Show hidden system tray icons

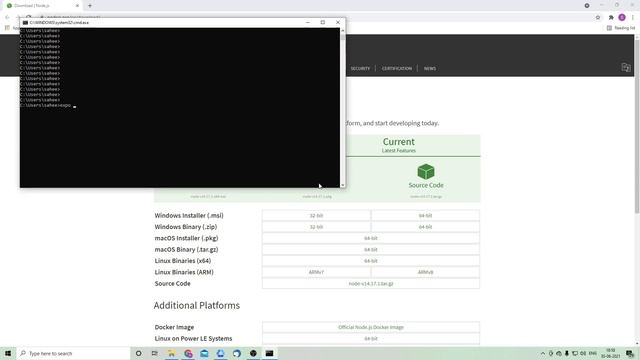pyautogui.click(x=542, y=353)
